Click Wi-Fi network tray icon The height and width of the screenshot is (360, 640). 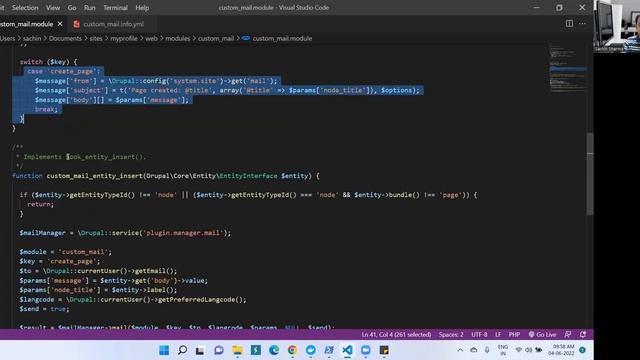pos(519,350)
